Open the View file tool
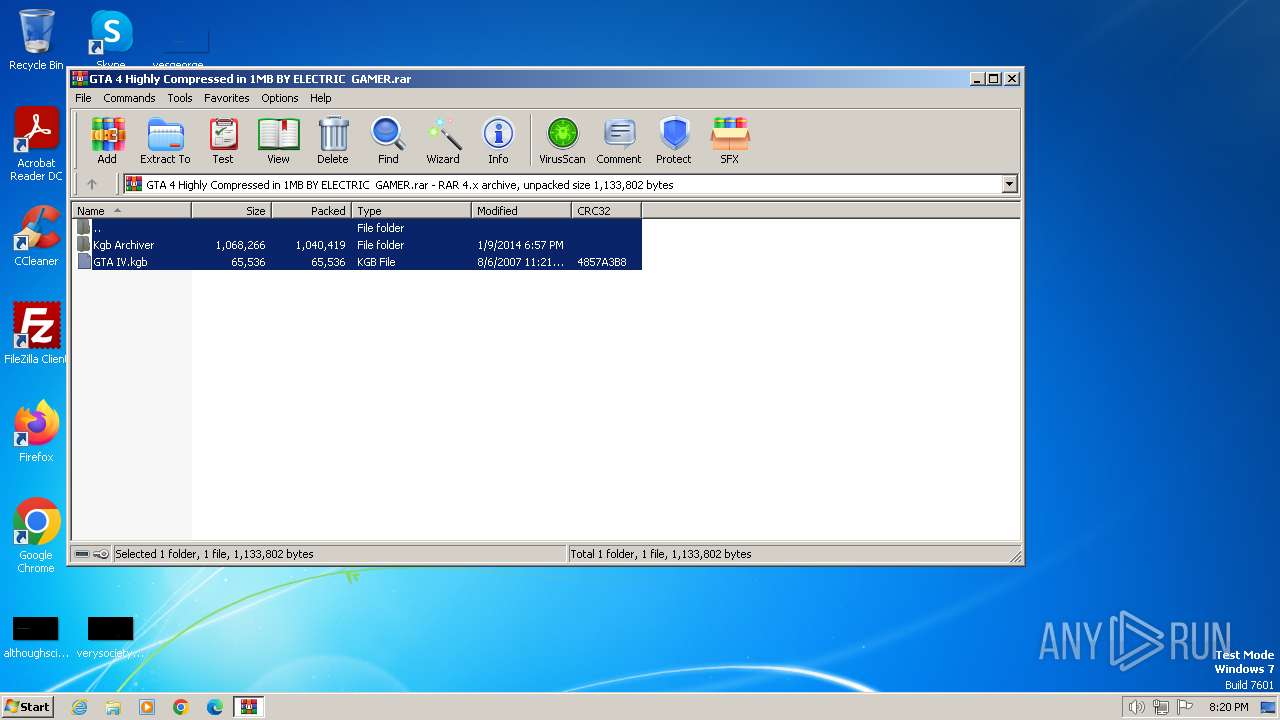The height and width of the screenshot is (720, 1280). pos(278,140)
